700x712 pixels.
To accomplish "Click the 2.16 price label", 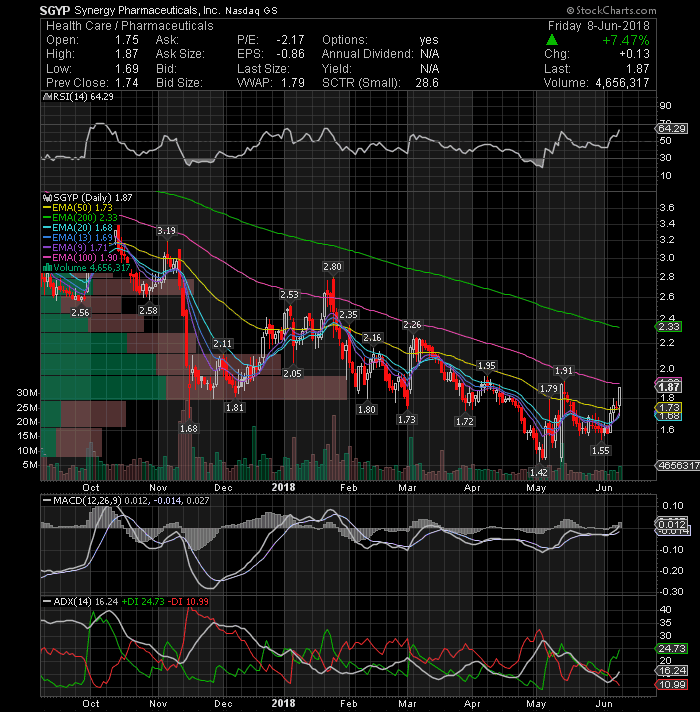I will [372, 337].
